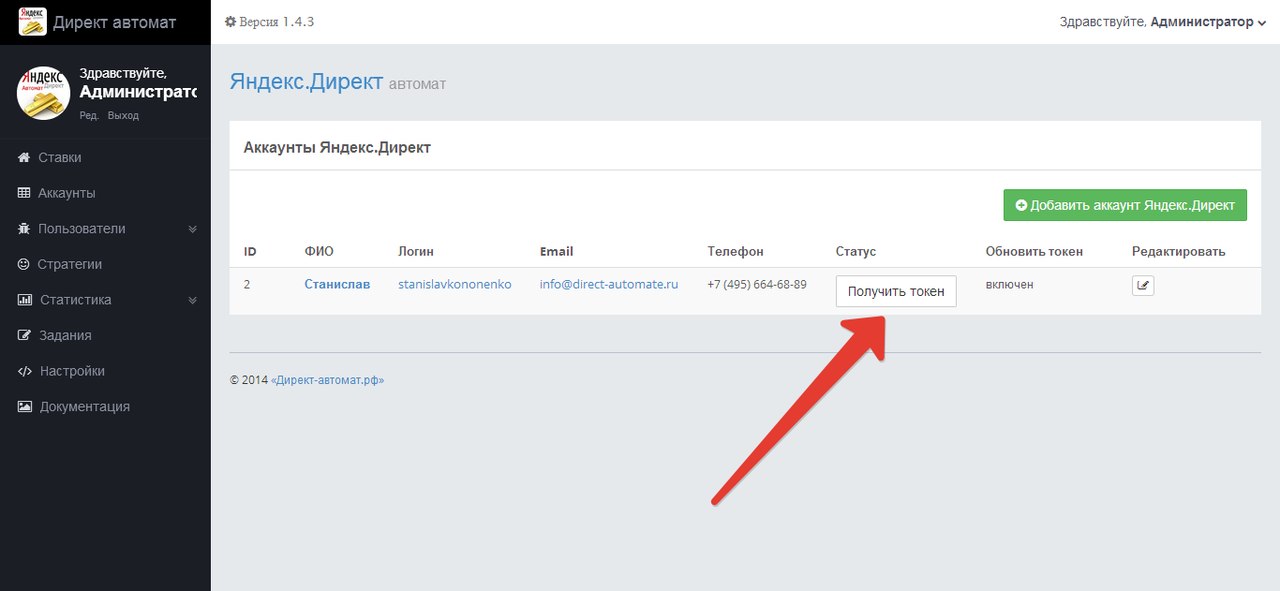The image size is (1280, 591).
Task: Open the Администратор dropdown in top bar
Action: [1208, 22]
